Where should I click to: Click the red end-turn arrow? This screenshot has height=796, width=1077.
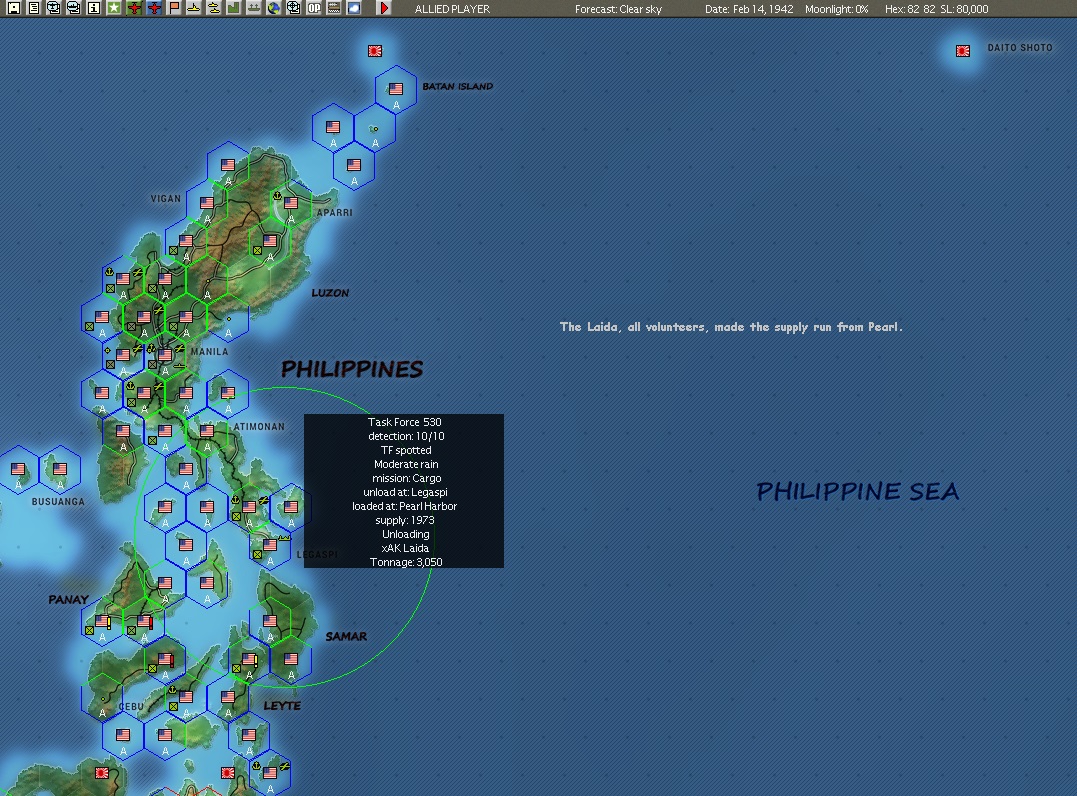tap(384, 8)
